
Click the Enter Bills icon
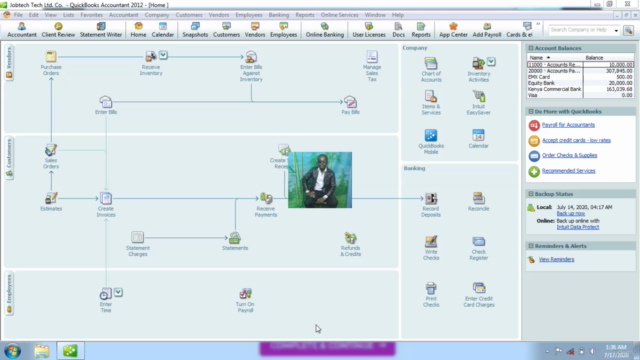pyautogui.click(x=106, y=101)
